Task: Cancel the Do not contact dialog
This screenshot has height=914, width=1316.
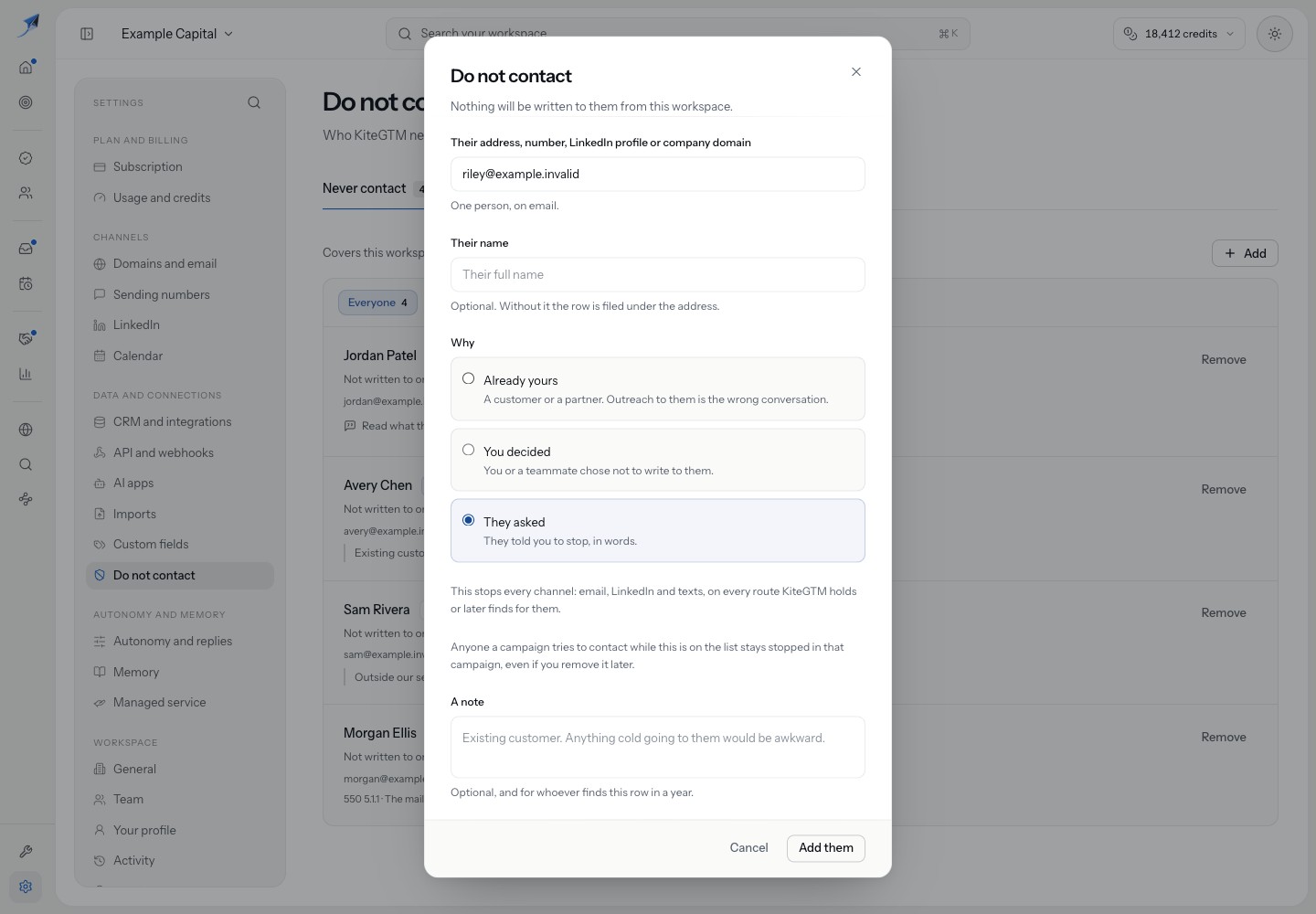Action: click(748, 847)
